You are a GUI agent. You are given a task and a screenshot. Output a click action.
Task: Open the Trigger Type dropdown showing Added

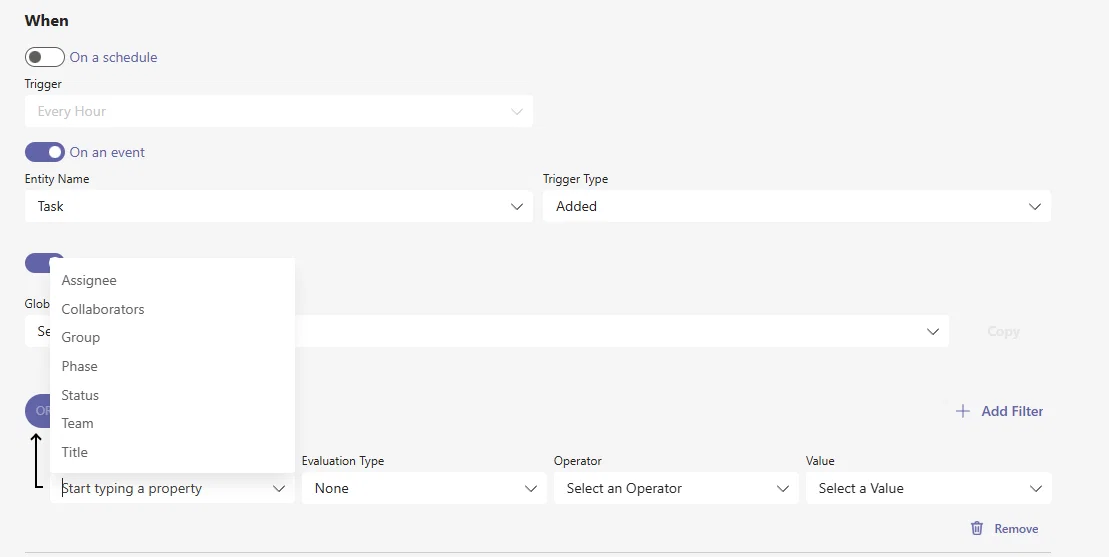tap(796, 206)
